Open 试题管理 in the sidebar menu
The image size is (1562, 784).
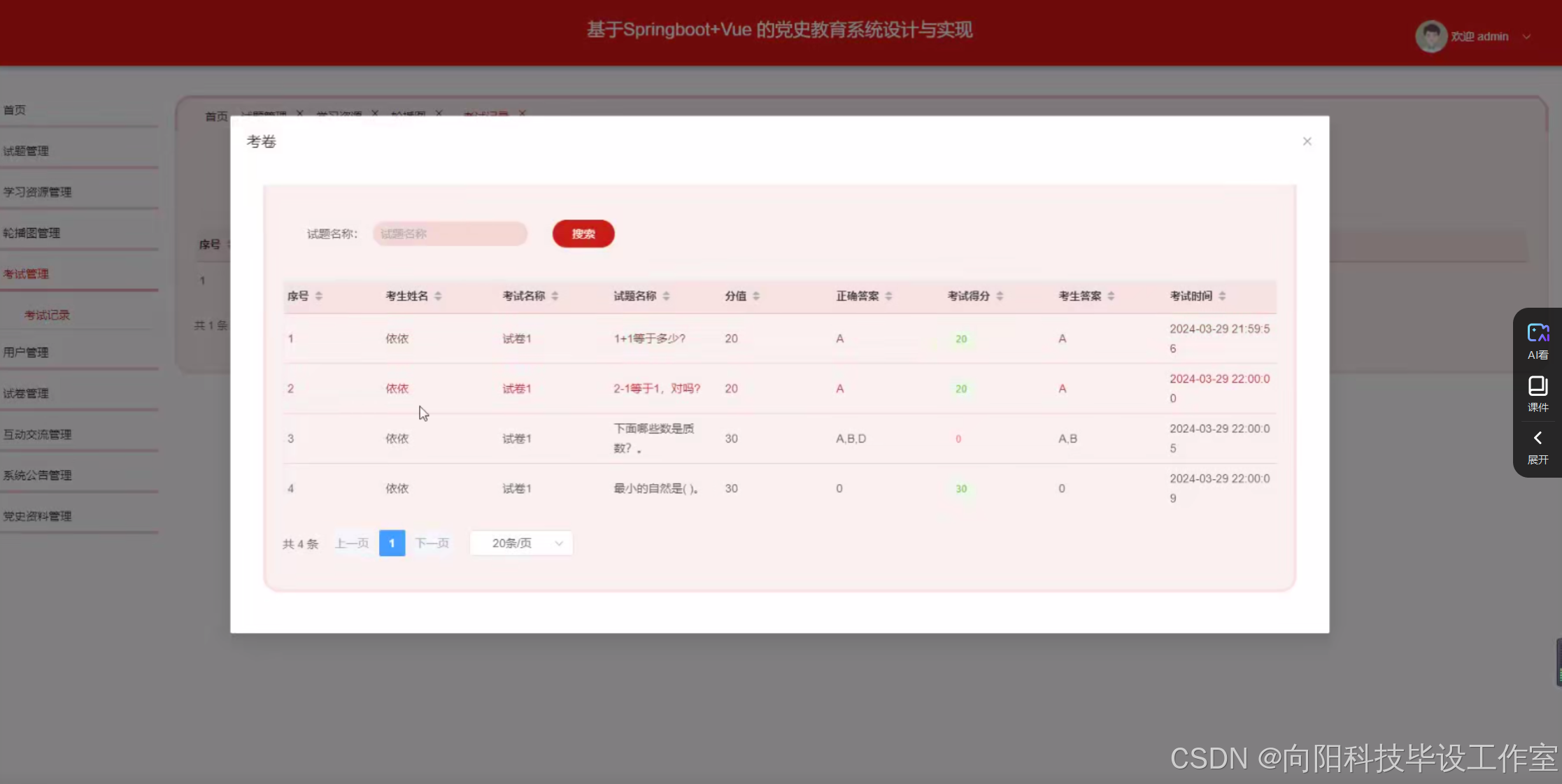(26, 151)
